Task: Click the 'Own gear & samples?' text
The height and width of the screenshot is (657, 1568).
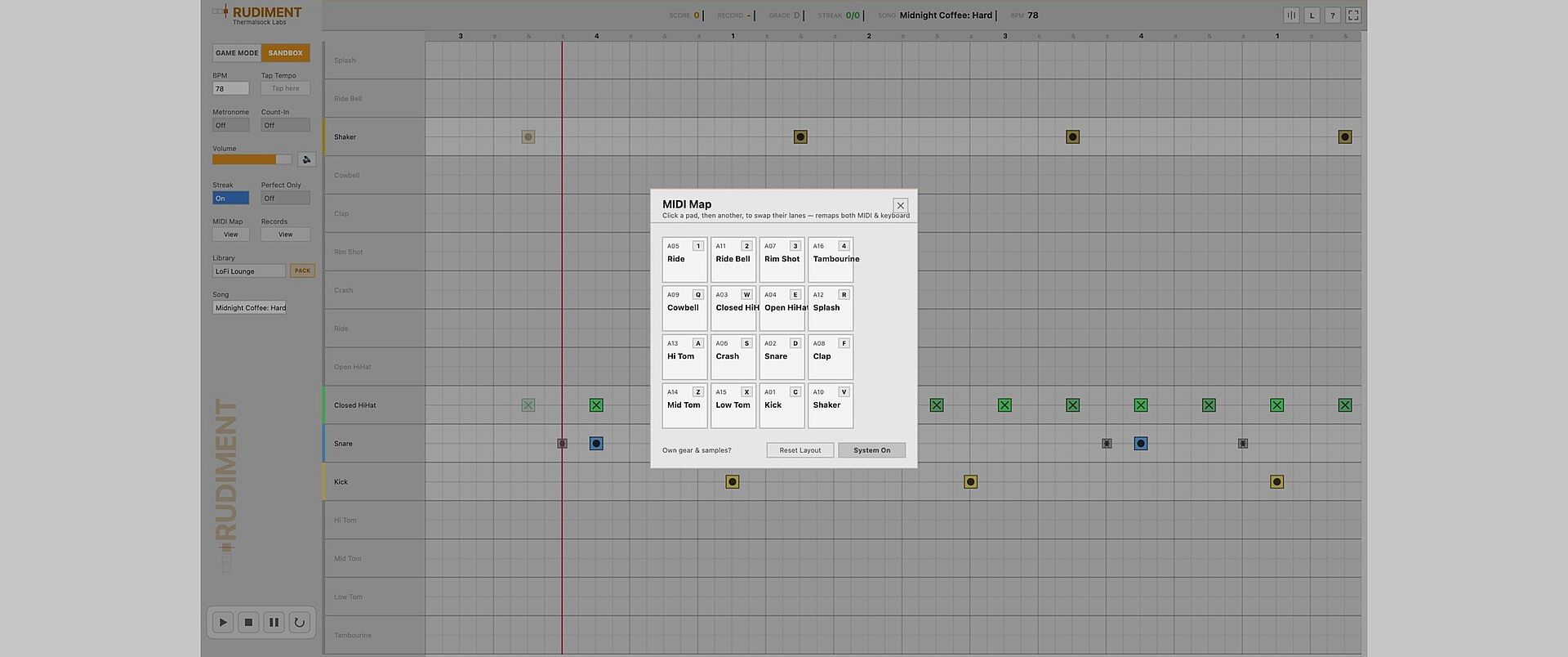Action: [x=697, y=450]
